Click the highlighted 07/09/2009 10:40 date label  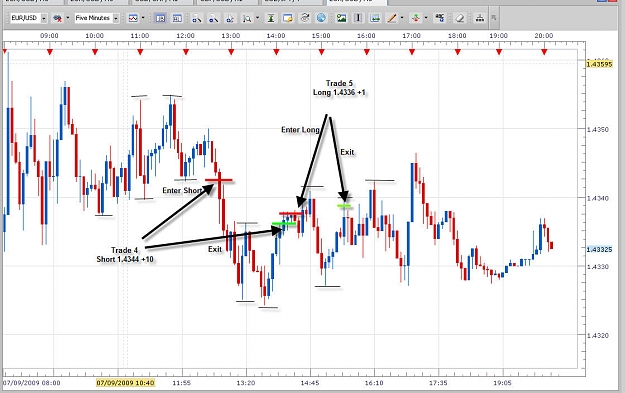[x=125, y=383]
